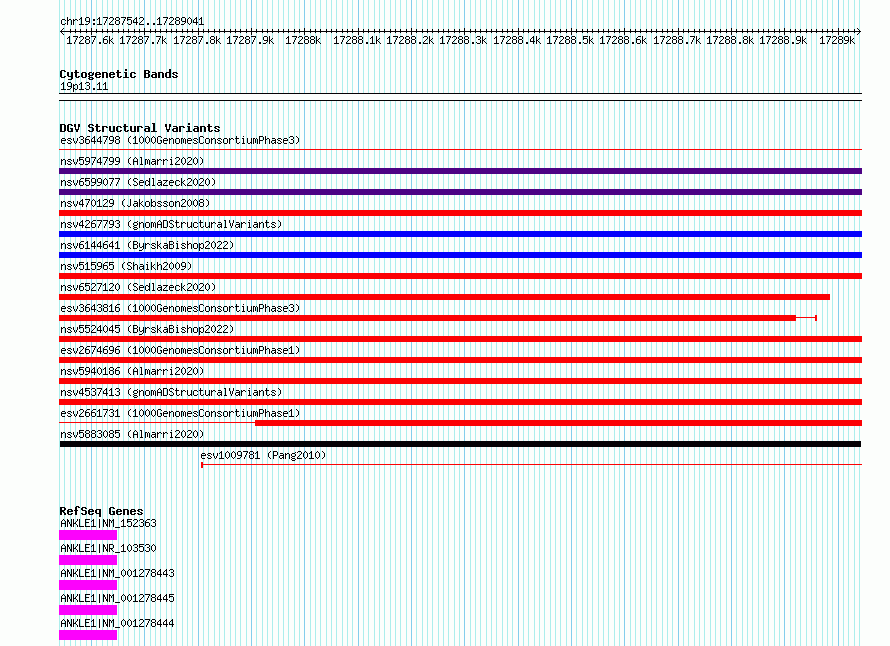Click the nsv4267793 (gnomADStructuralVariants) label

(171, 224)
